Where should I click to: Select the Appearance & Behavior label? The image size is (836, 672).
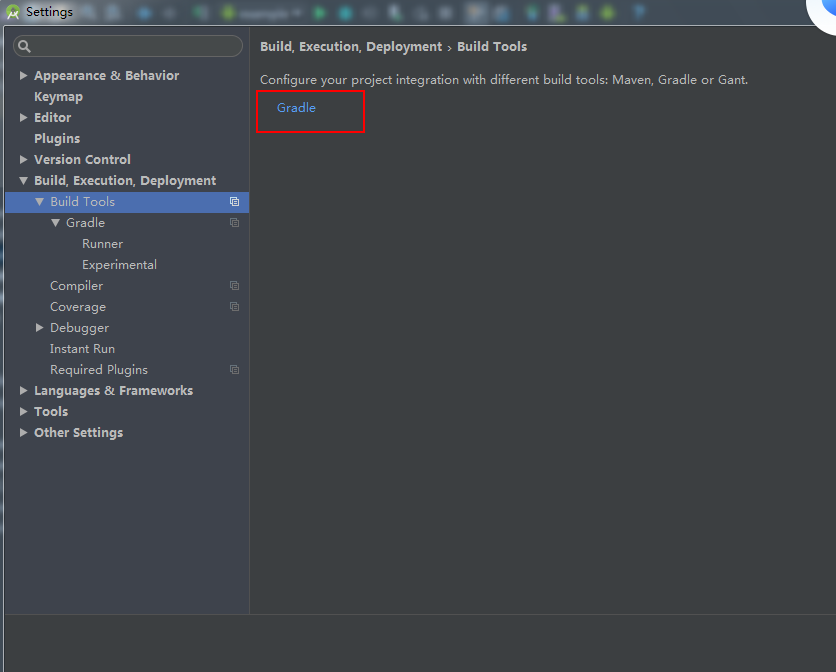(x=107, y=76)
